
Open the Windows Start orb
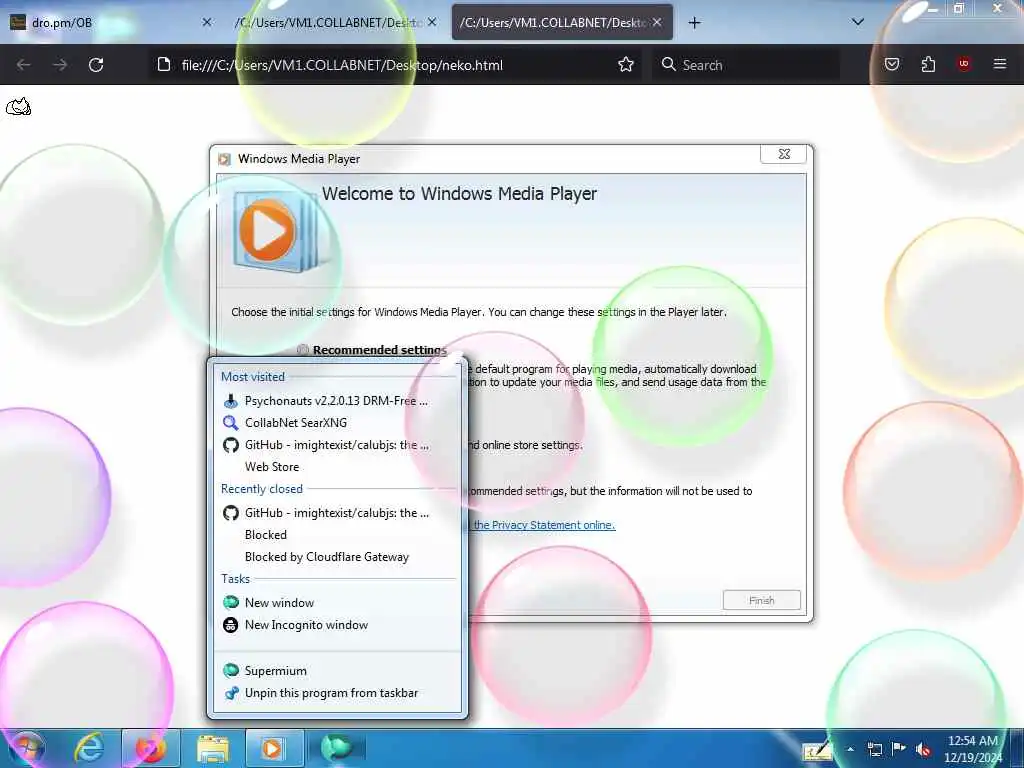[x=26, y=749]
